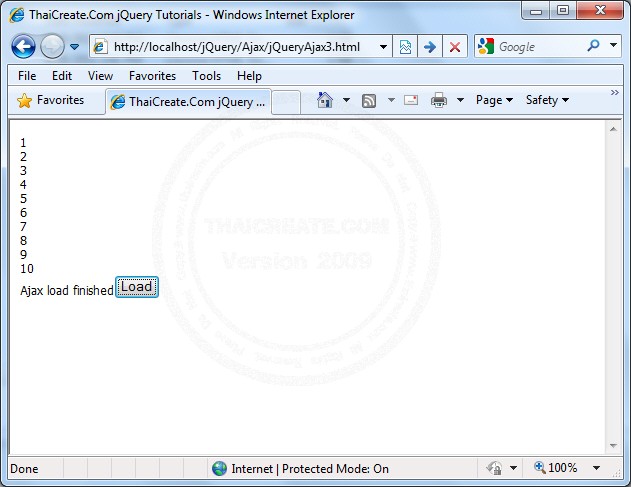Expand the Print dropdown arrow

tap(460, 100)
